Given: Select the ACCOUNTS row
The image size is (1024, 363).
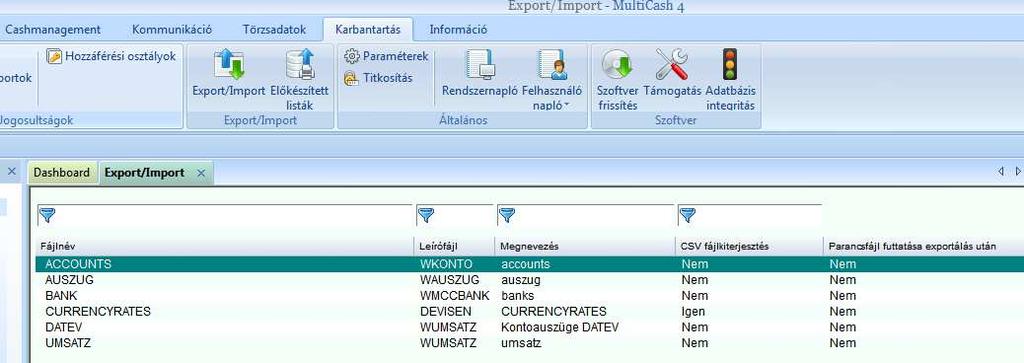Looking at the screenshot, I should [x=529, y=264].
